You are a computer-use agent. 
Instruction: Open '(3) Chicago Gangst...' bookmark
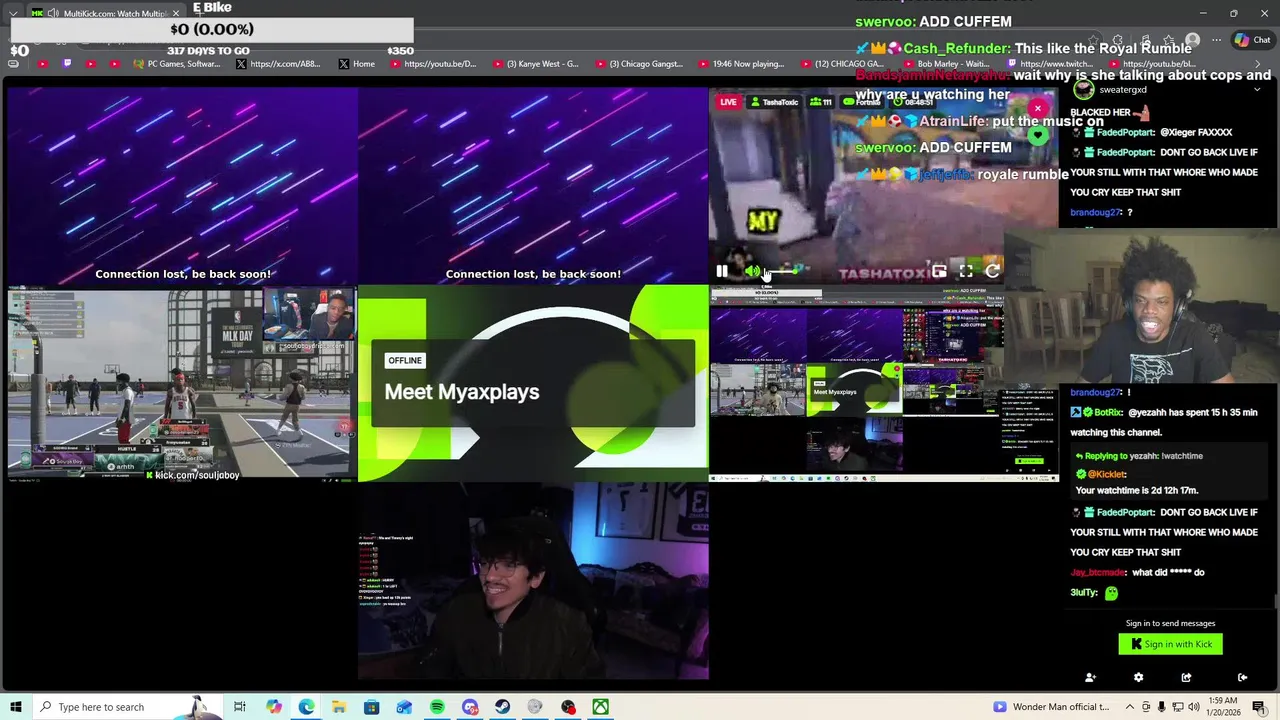(x=639, y=64)
